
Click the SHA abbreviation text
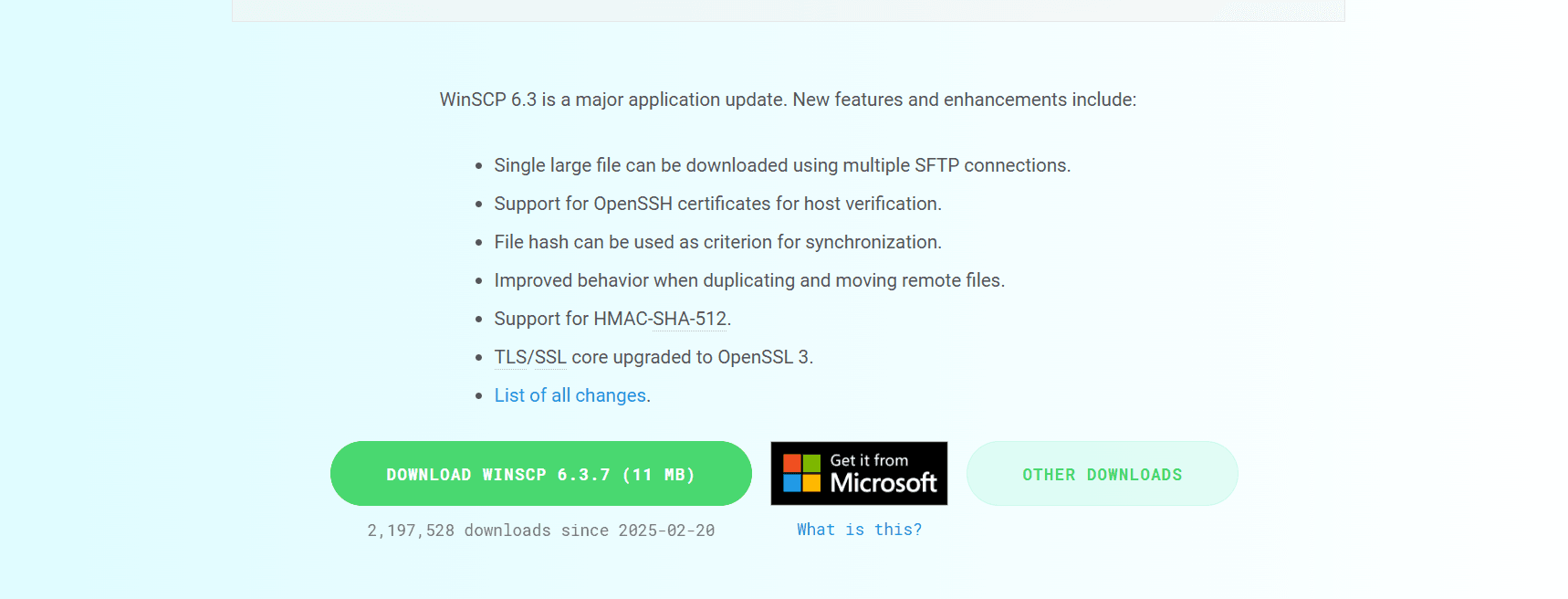[671, 319]
